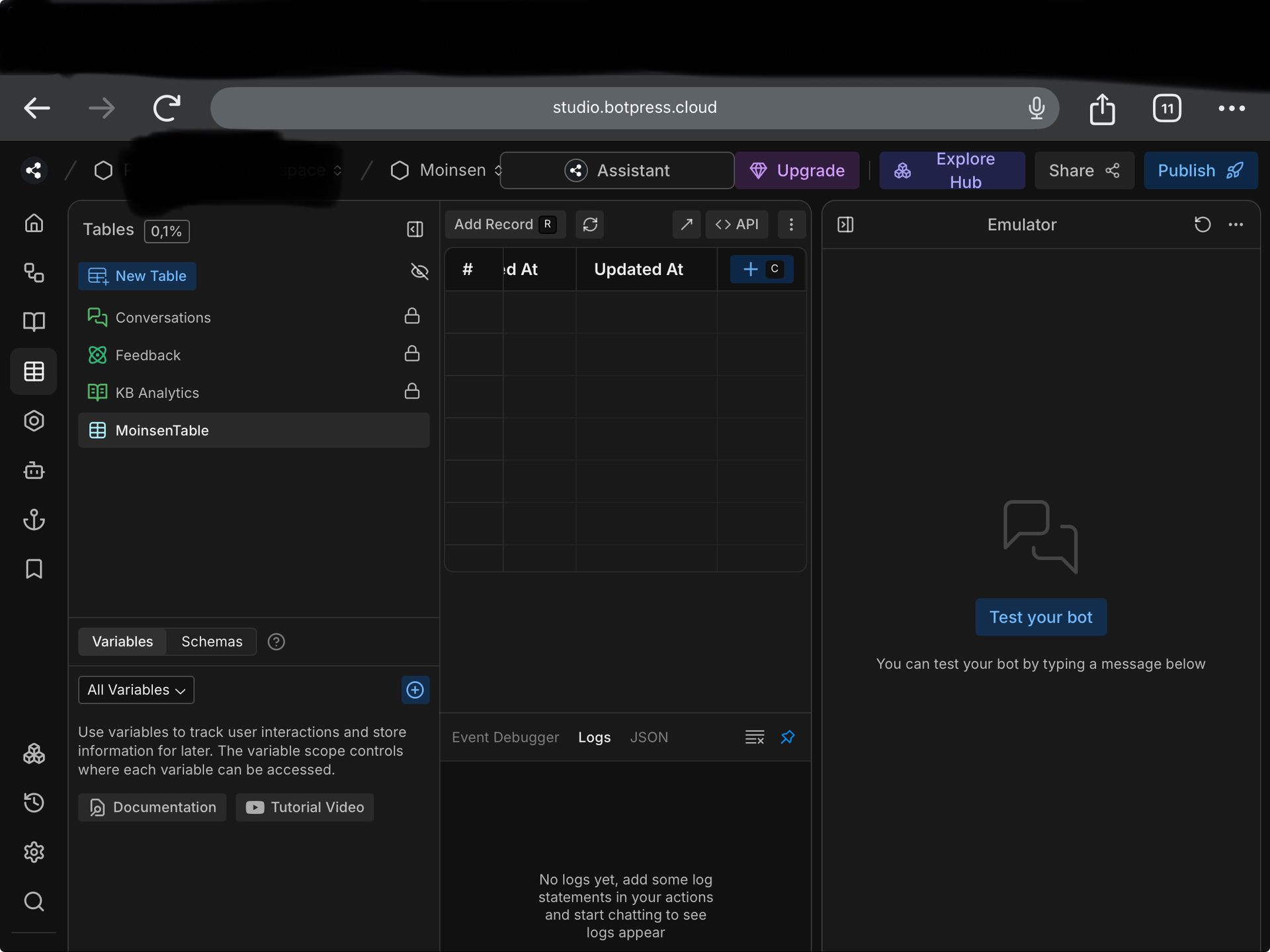Open the All Variables dropdown
Screen dimensions: 1270x952
pyautogui.click(x=136, y=690)
